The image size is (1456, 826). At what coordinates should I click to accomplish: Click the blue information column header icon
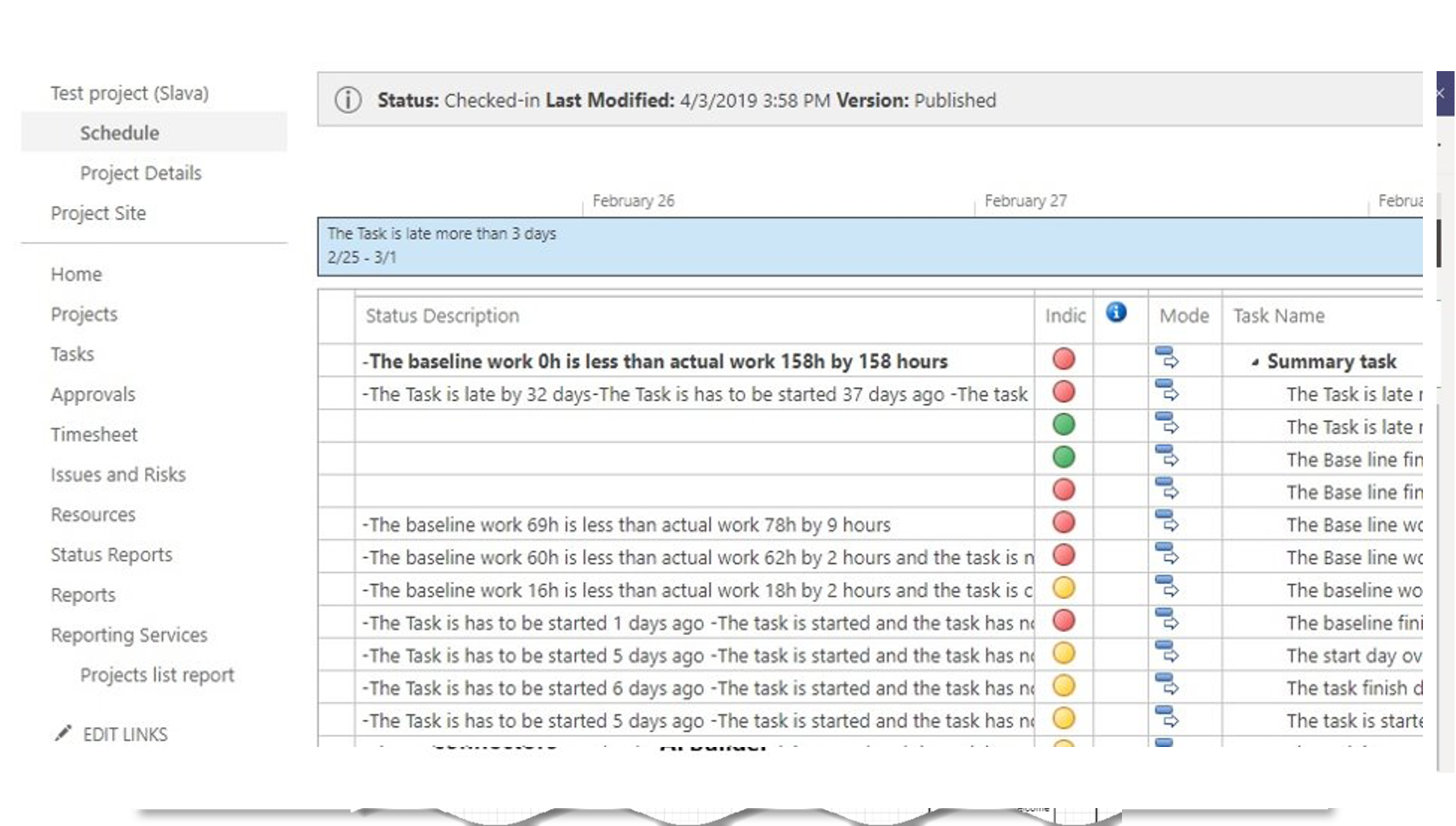1116,312
